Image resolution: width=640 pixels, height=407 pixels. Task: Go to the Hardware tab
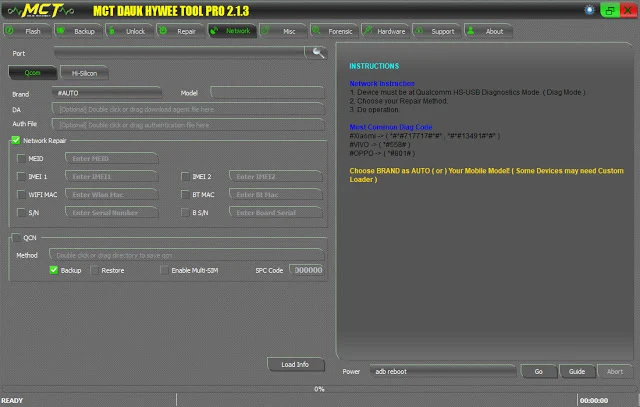point(385,31)
